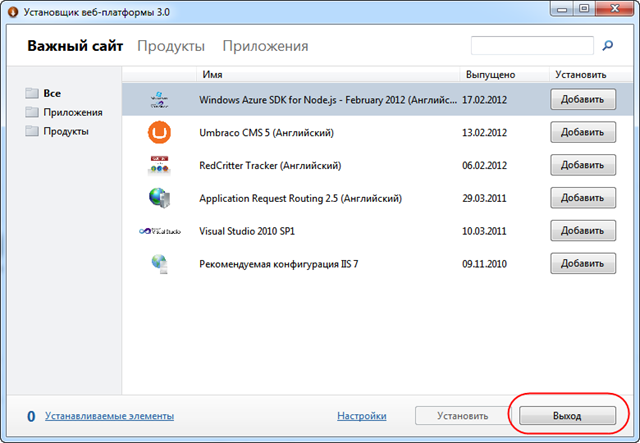The height and width of the screenshot is (443, 640).
Task: Select Application Request Routing 2.5 text
Action: pos(300,198)
